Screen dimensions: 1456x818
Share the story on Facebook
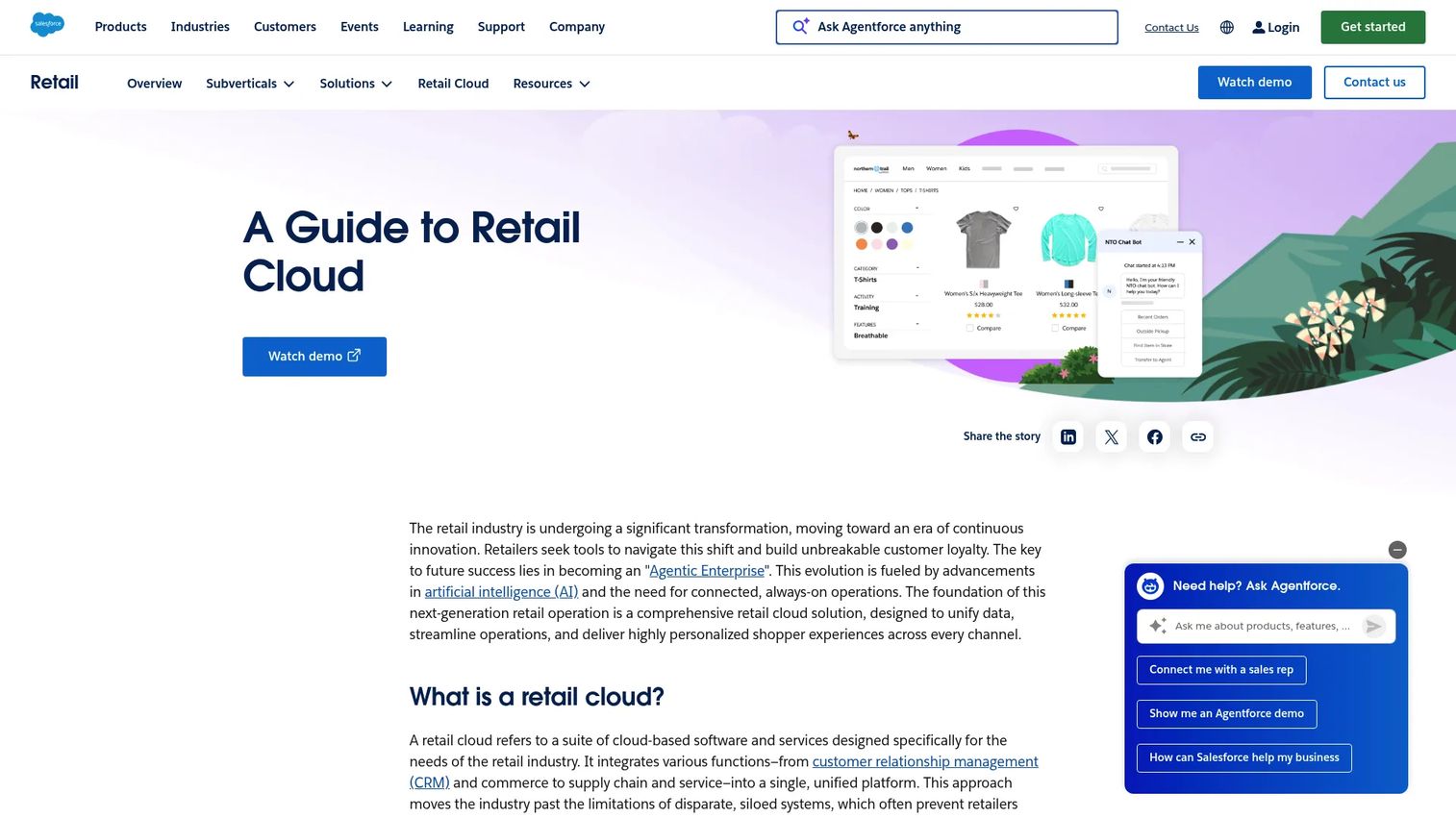tap(1154, 436)
